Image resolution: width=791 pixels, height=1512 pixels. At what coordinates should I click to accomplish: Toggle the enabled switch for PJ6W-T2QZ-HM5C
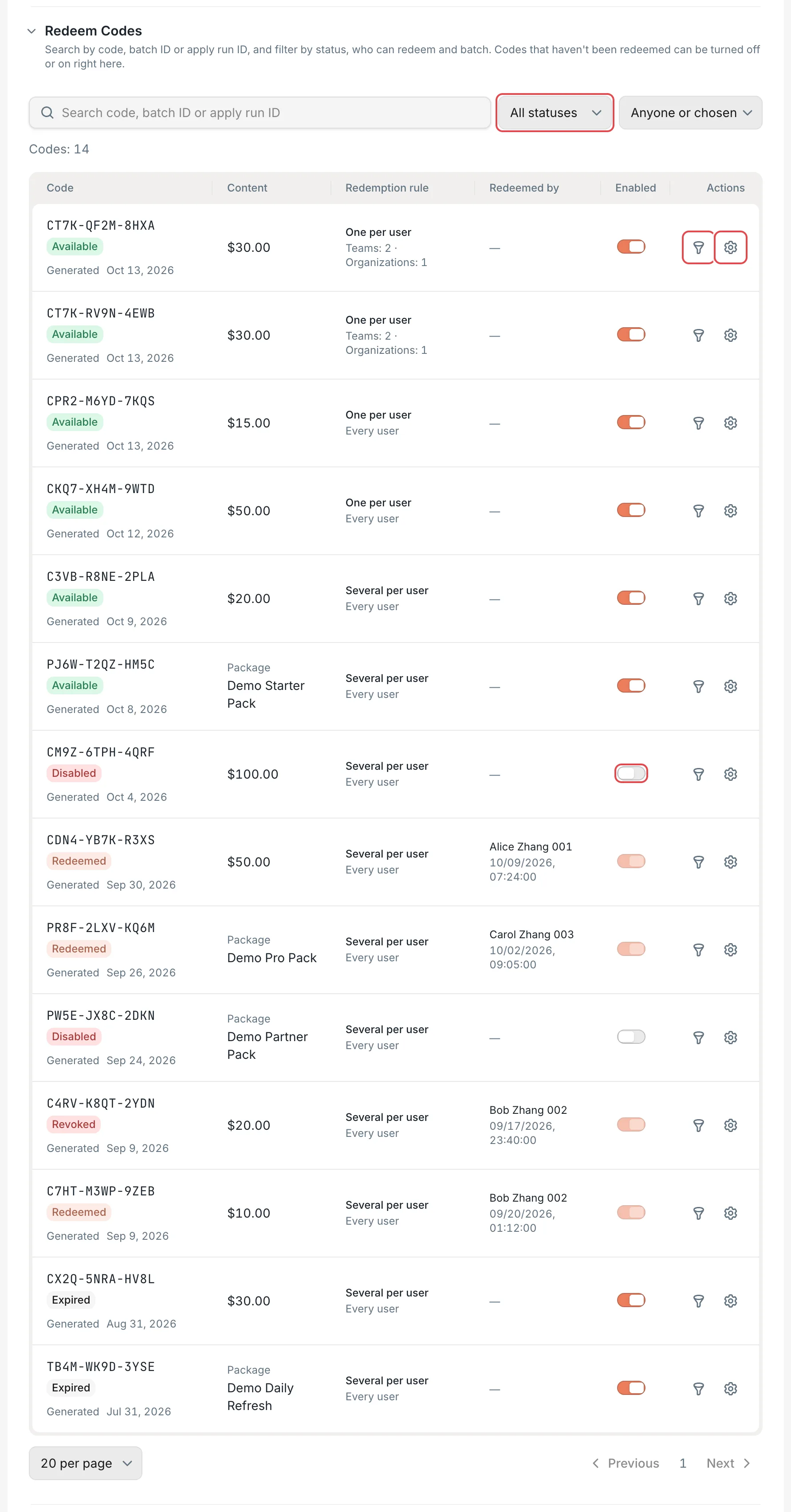[x=631, y=685]
